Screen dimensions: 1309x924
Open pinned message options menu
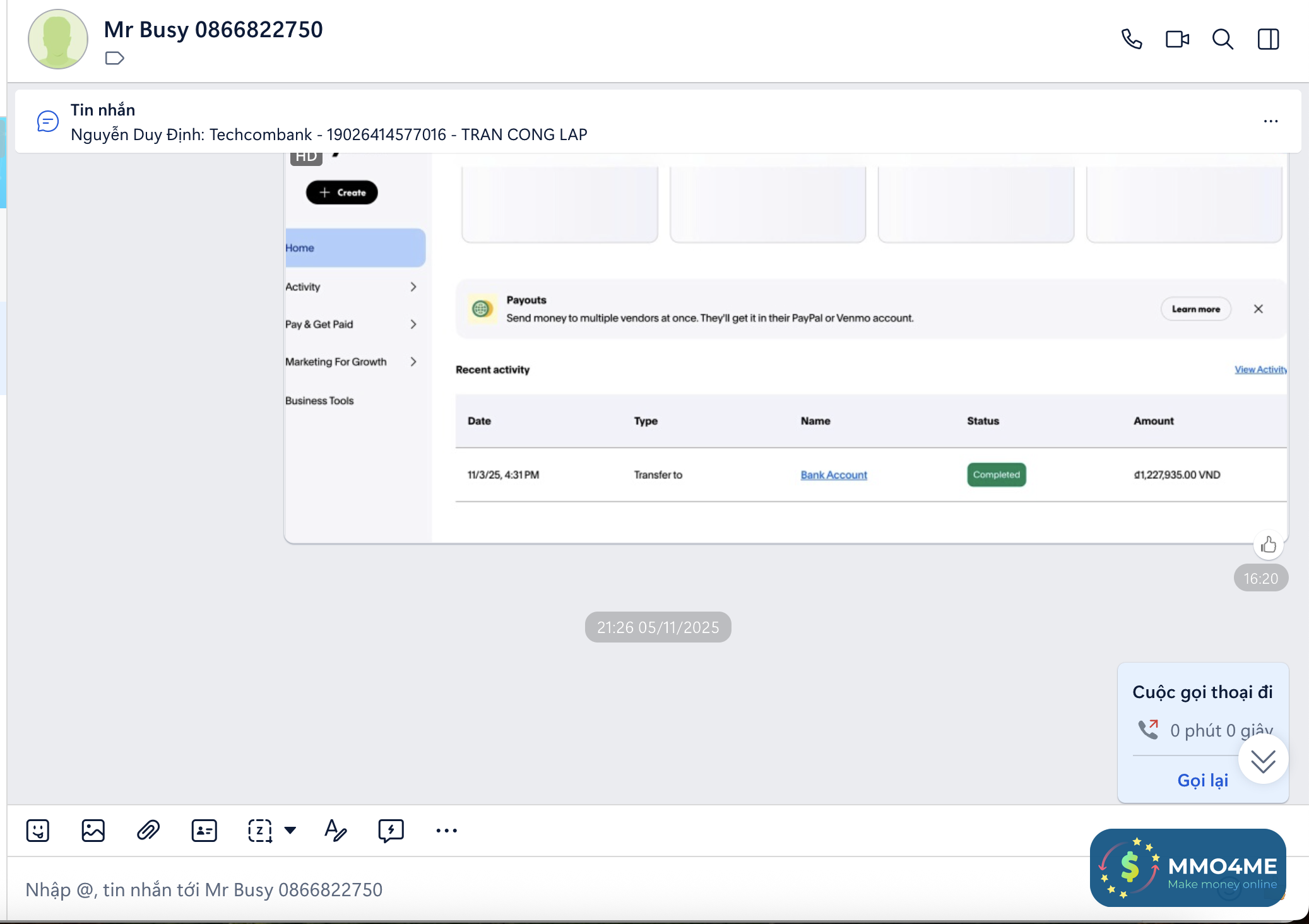(1270, 121)
